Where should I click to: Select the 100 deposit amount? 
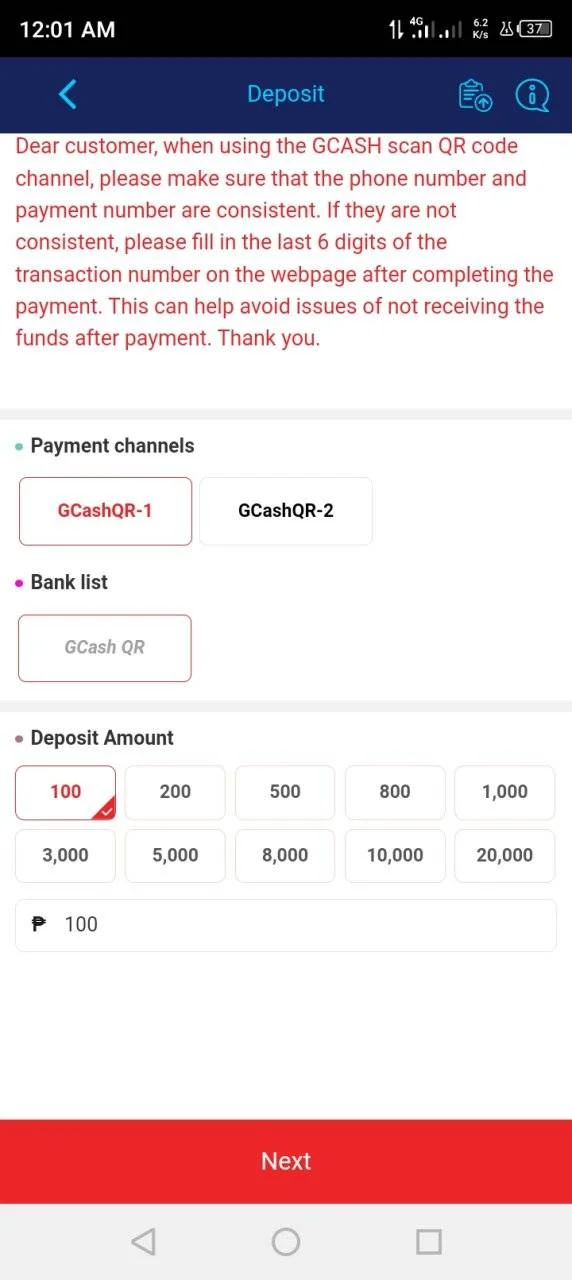65,792
